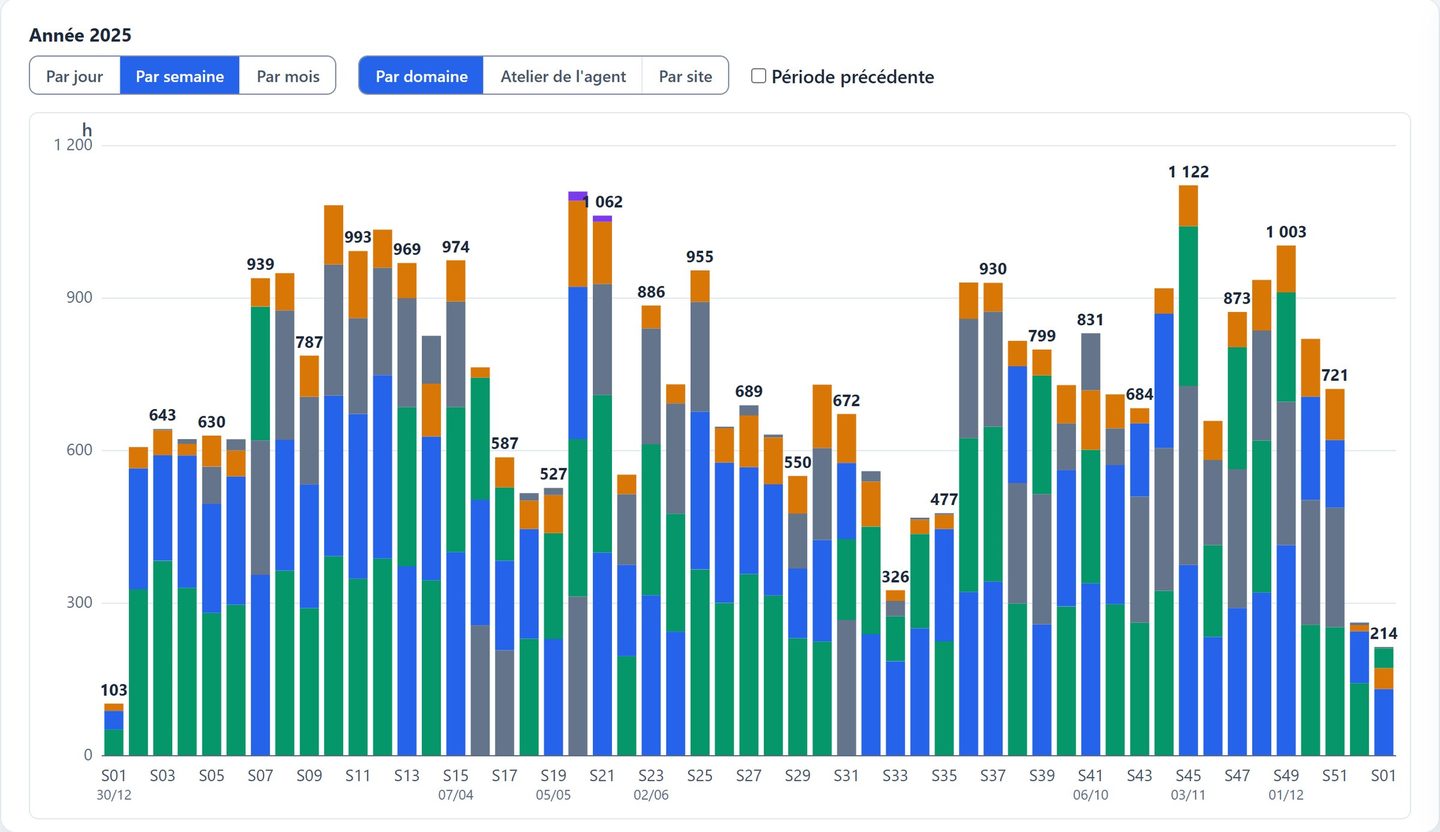Select the 05/05 date label
Viewport: 1440px width, 832px height.
tap(553, 795)
